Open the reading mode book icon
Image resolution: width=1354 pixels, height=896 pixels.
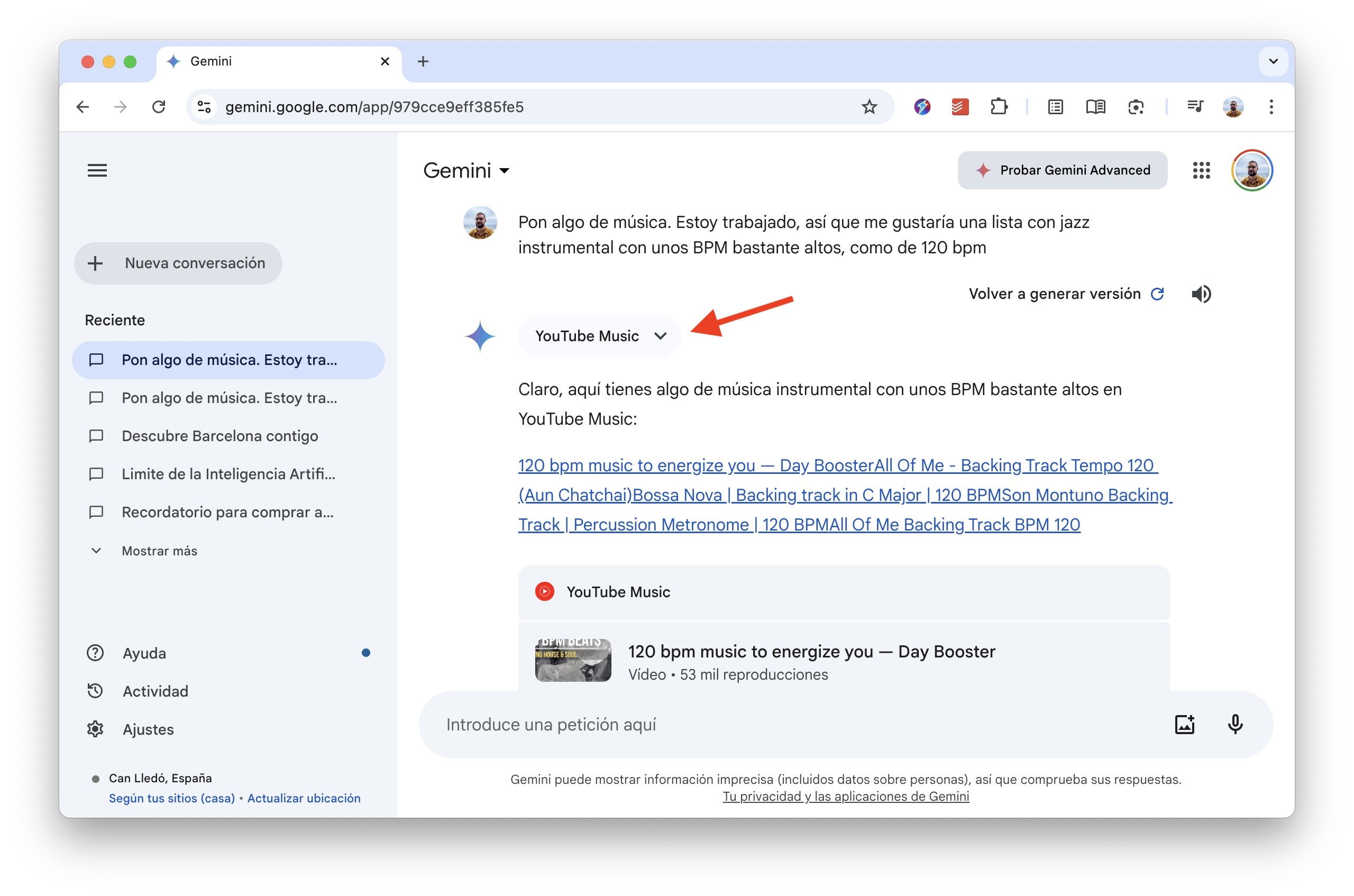(1095, 107)
